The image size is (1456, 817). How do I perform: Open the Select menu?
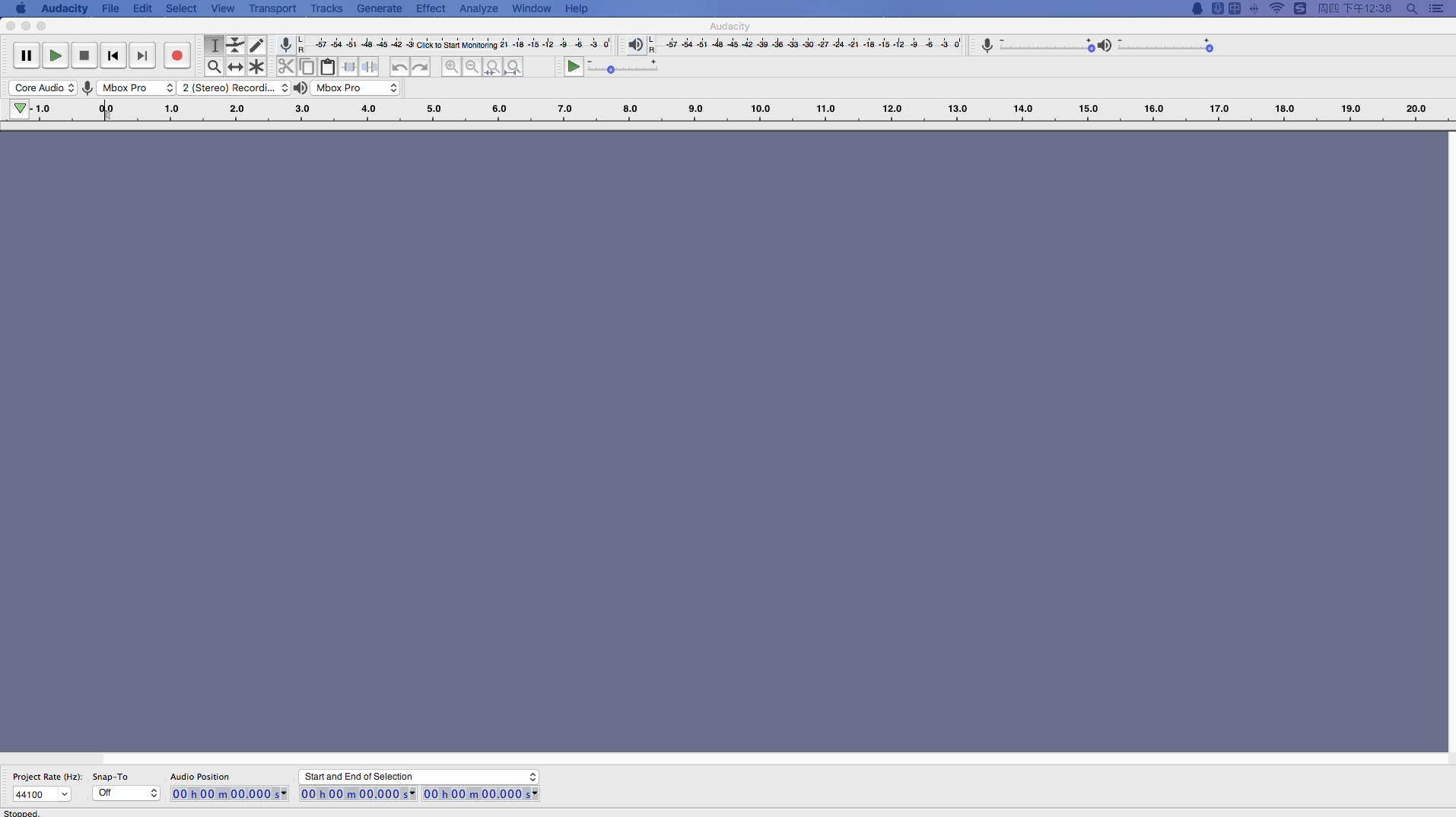click(181, 8)
